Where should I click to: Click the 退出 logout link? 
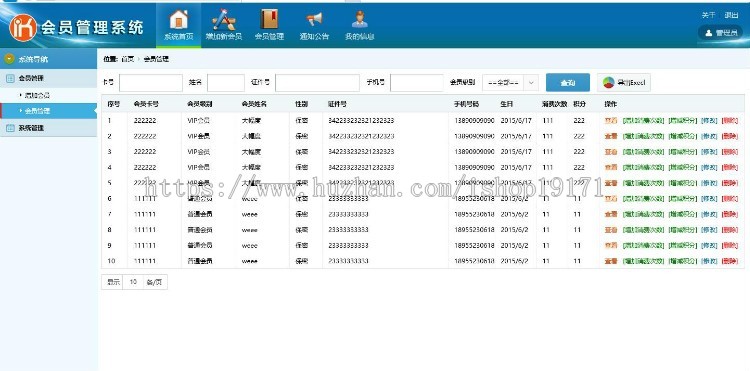(731, 15)
